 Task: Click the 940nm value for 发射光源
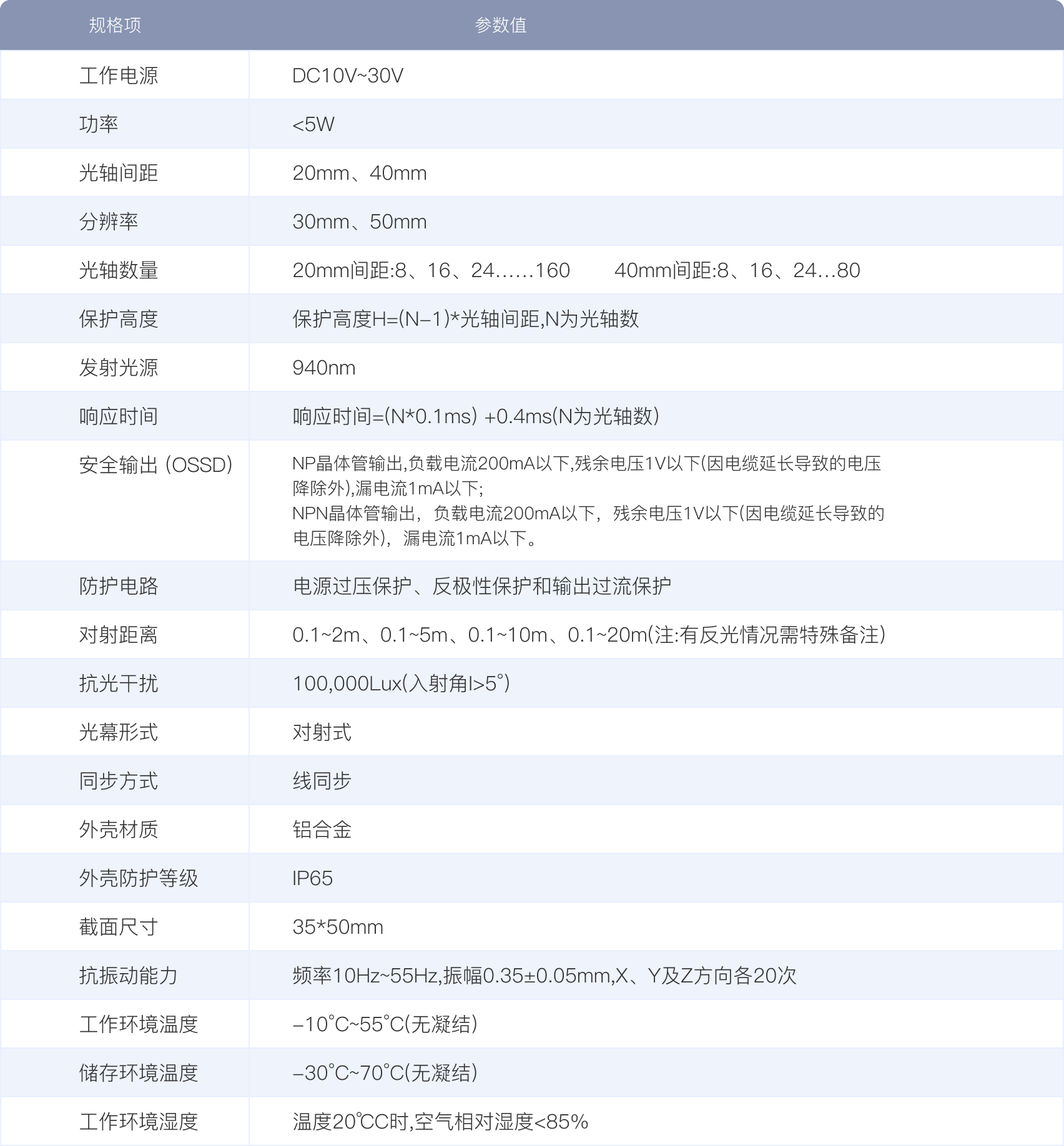coord(323,367)
